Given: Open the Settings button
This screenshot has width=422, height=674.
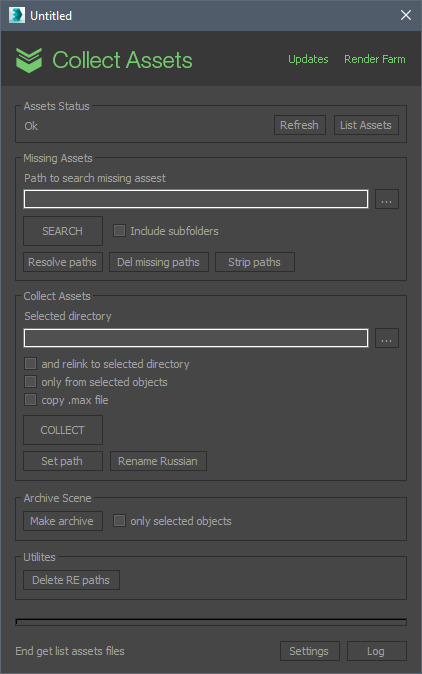Looking at the screenshot, I should (x=309, y=651).
